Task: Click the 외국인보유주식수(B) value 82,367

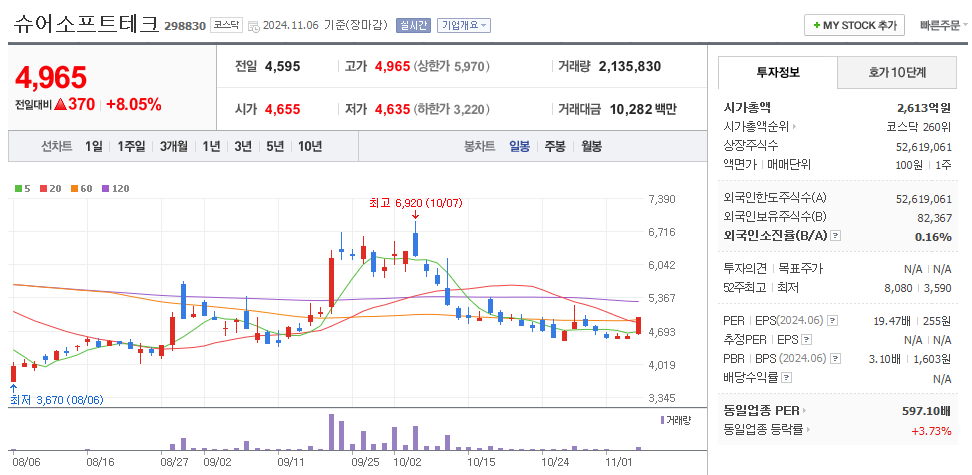Action: tap(935, 217)
